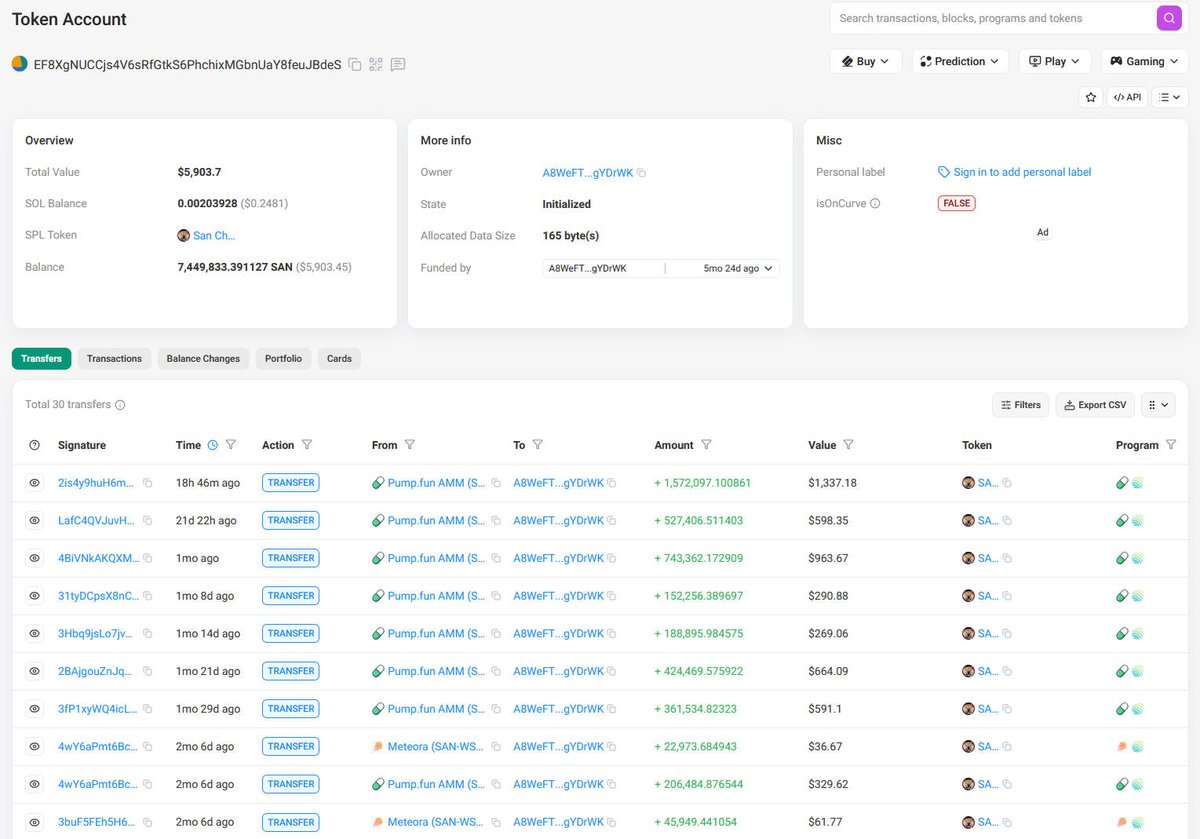Export transfers as CSV
Image resolution: width=1200 pixels, height=839 pixels.
pos(1095,405)
